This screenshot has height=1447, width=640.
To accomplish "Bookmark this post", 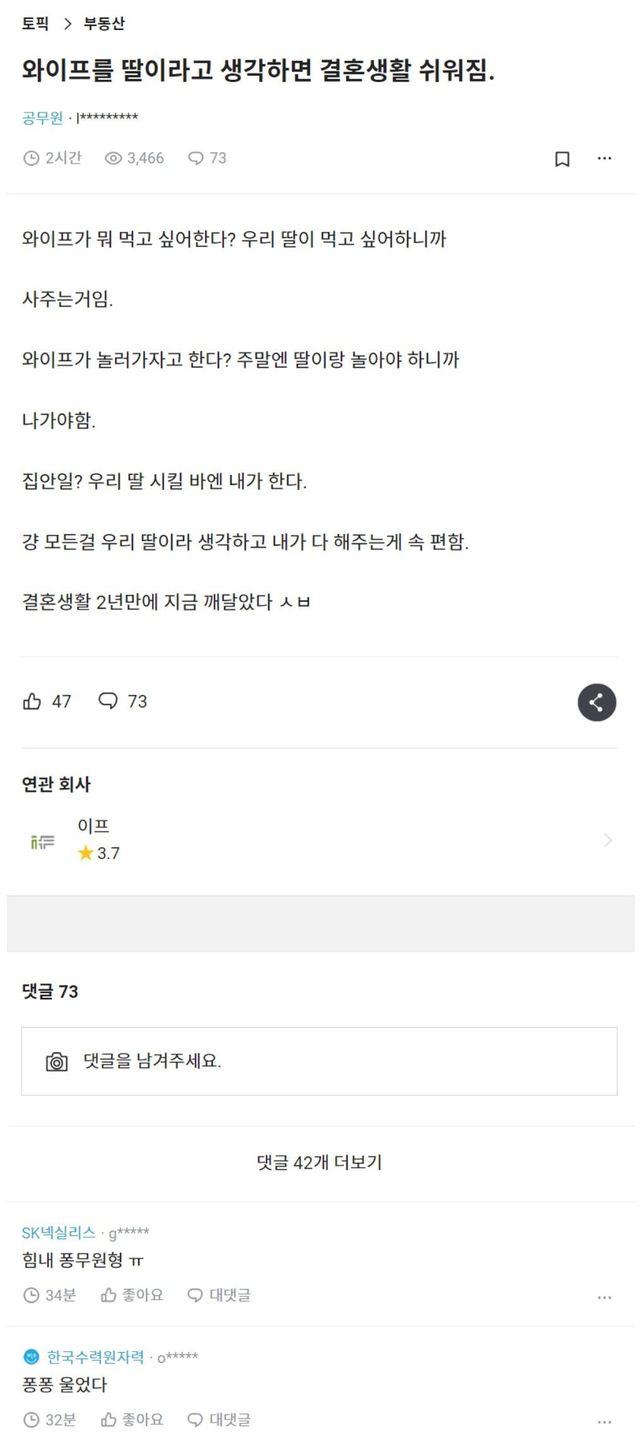I will click(x=562, y=159).
